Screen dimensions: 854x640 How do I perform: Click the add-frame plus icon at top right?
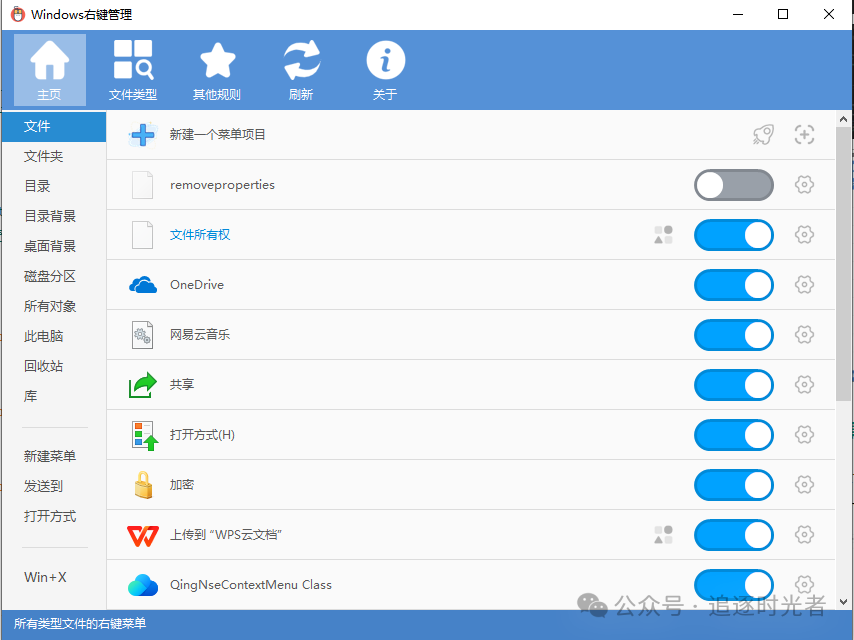tap(804, 135)
